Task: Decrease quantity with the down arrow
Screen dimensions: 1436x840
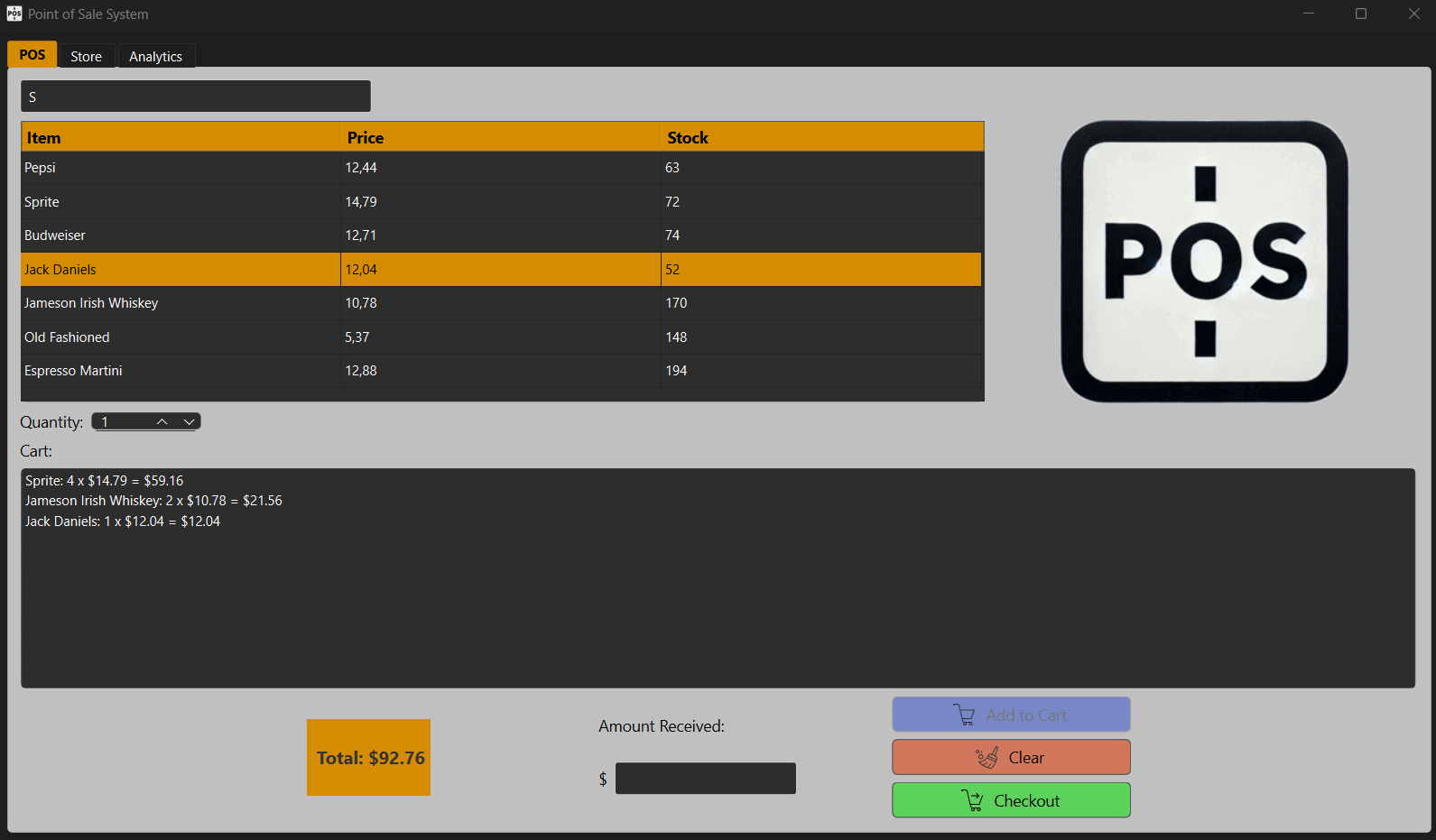Action: coord(189,422)
